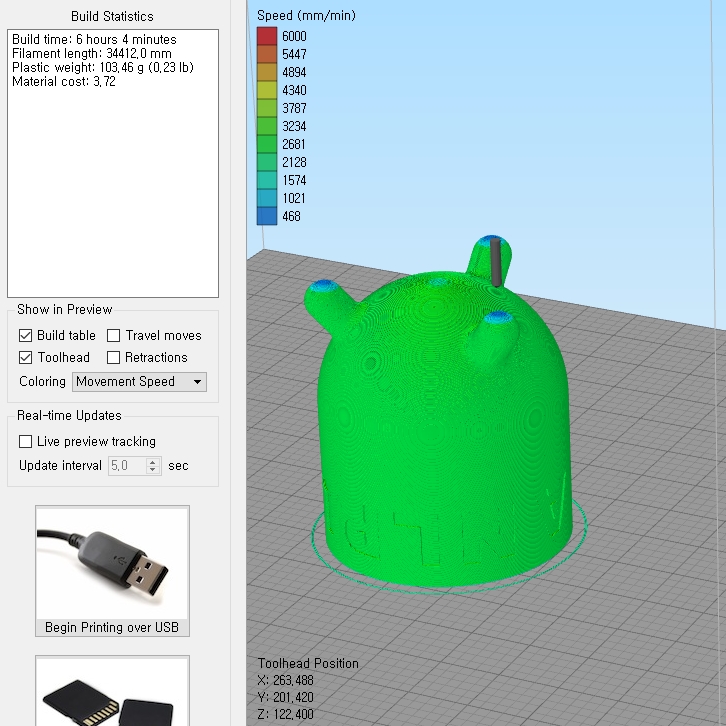Screen dimensions: 726x726
Task: Click the red 6000 speed legend swatch
Action: point(267,36)
